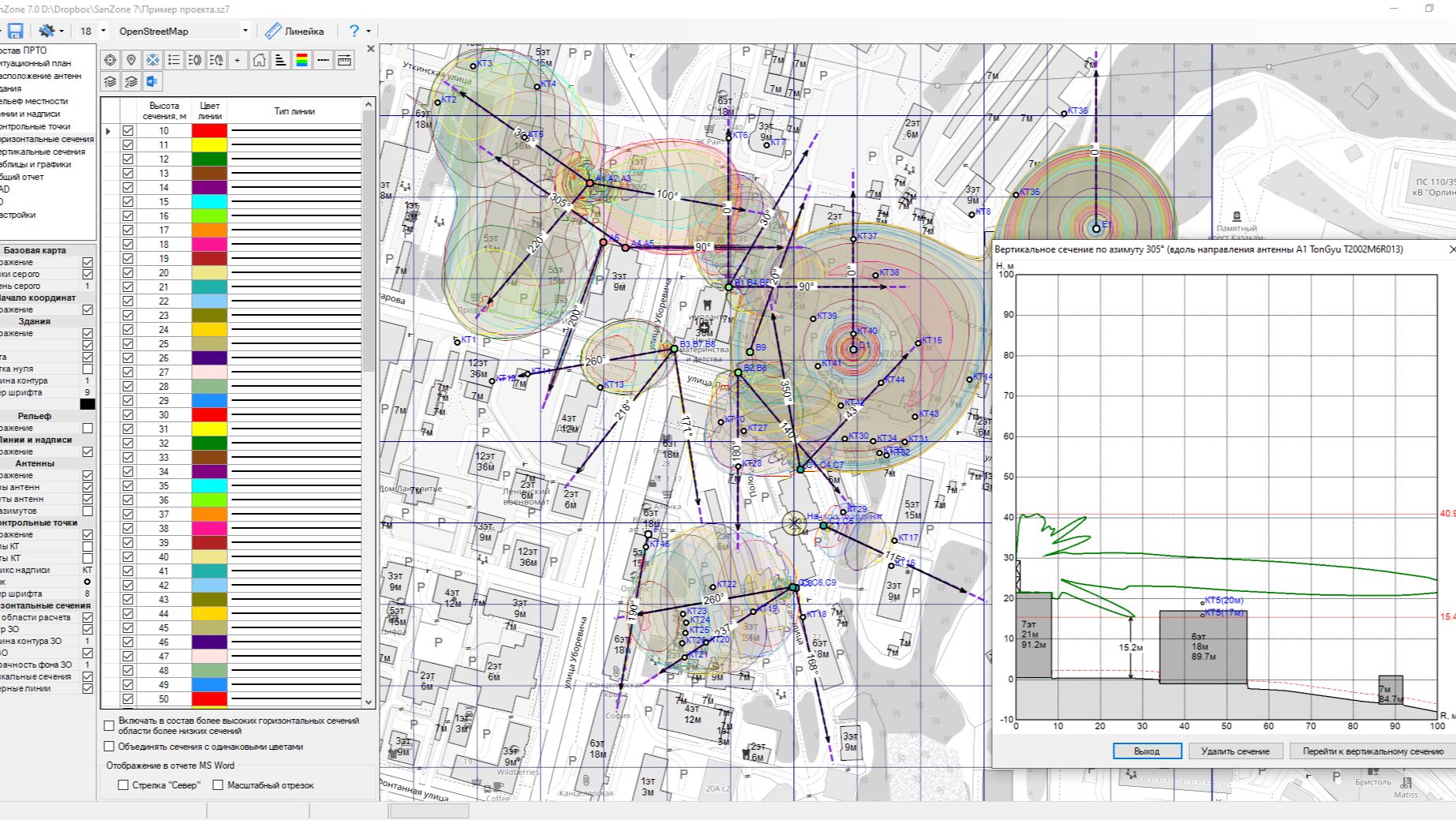This screenshot has height=820, width=1456.
Task: Click the crosshair target icon in the panel toolbar
Action: pos(110,60)
